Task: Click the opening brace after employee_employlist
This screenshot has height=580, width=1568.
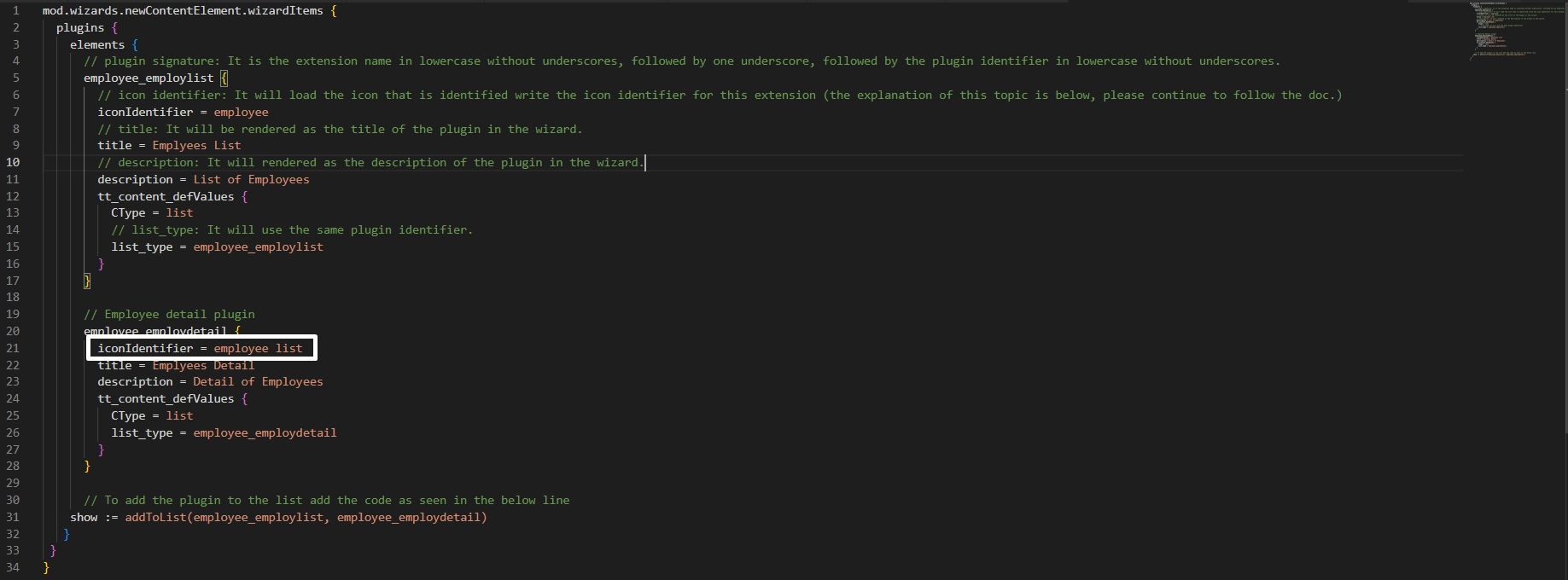Action: (224, 78)
